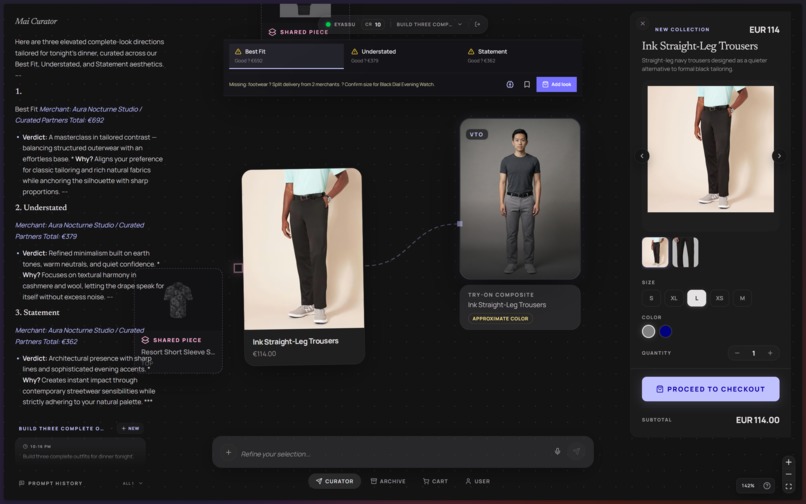Viewport: 806px width, 504px height.
Task: Click the warning icon on Statement tab
Action: tap(471, 51)
